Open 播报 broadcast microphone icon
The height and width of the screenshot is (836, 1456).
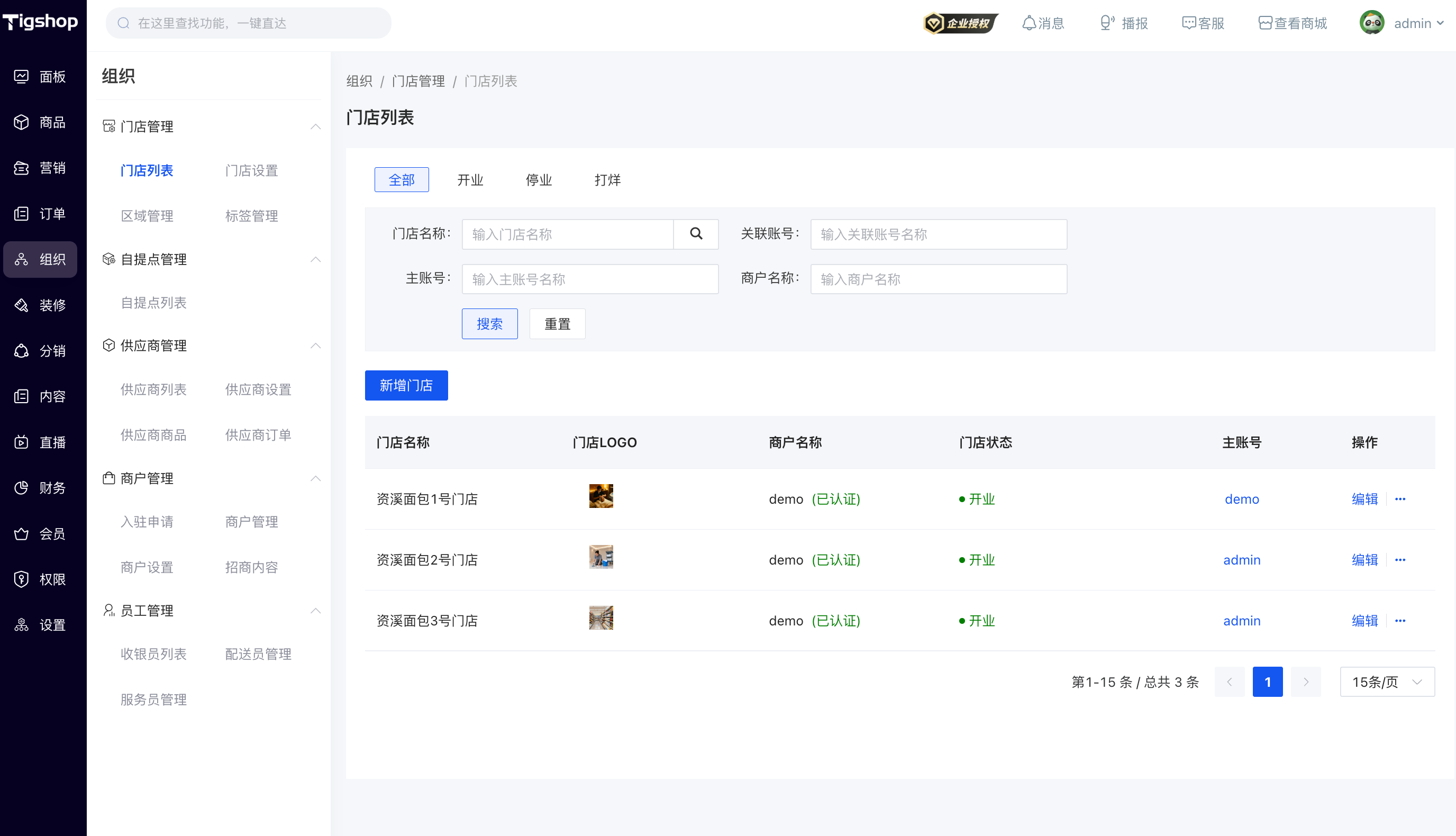tap(1107, 23)
